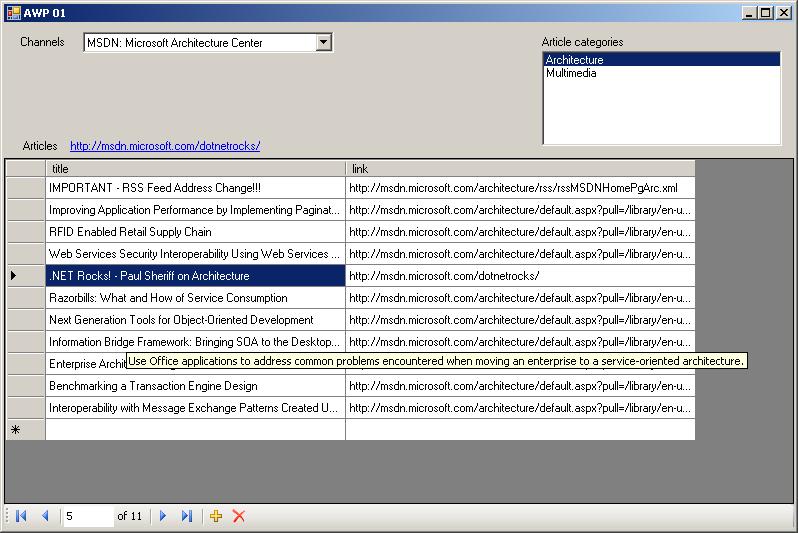Click row header of RFID Enabled row
Screen dimensions: 798x533
(25, 232)
